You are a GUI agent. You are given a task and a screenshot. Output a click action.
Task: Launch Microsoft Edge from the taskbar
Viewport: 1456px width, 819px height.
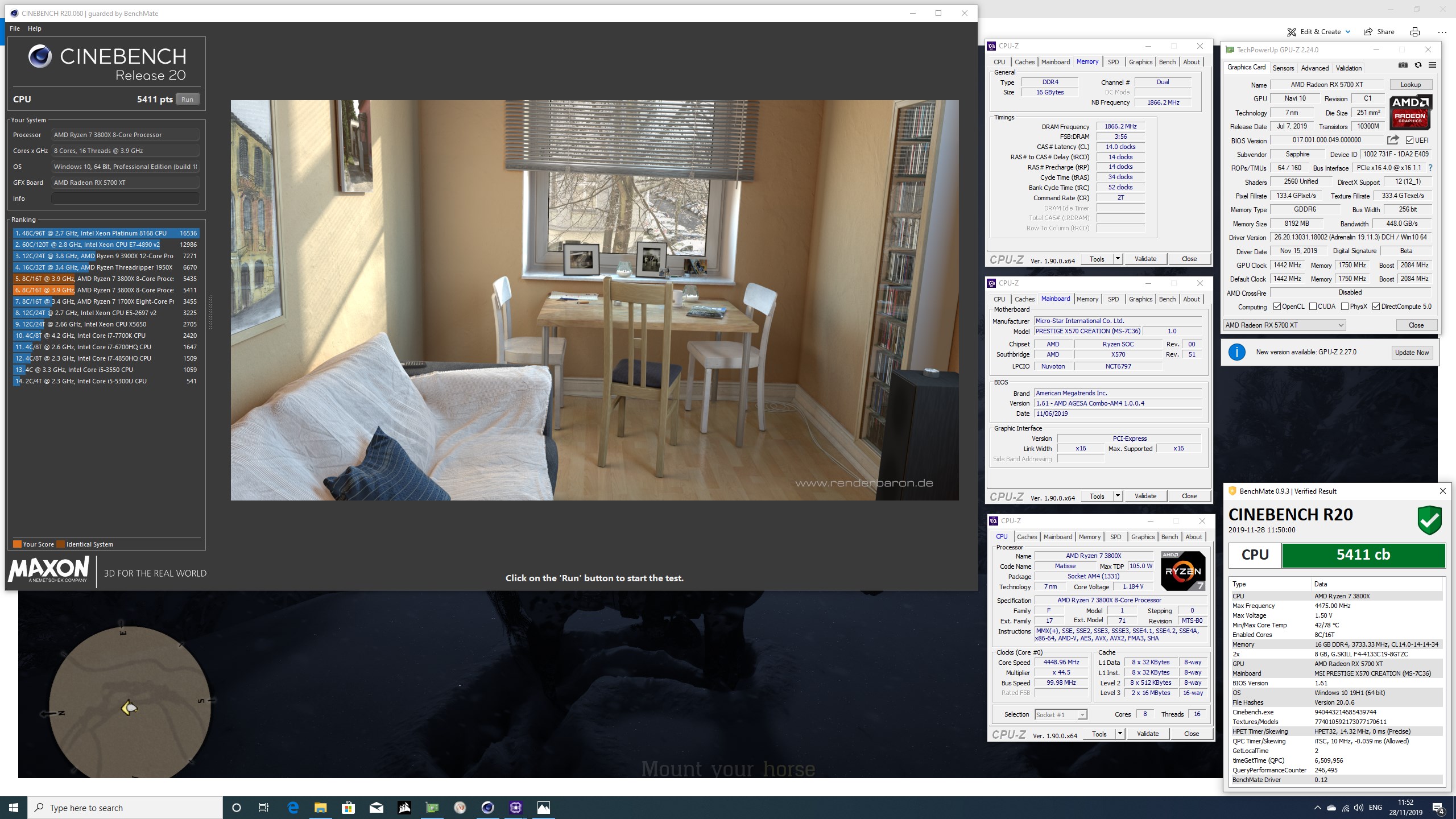coord(293,808)
